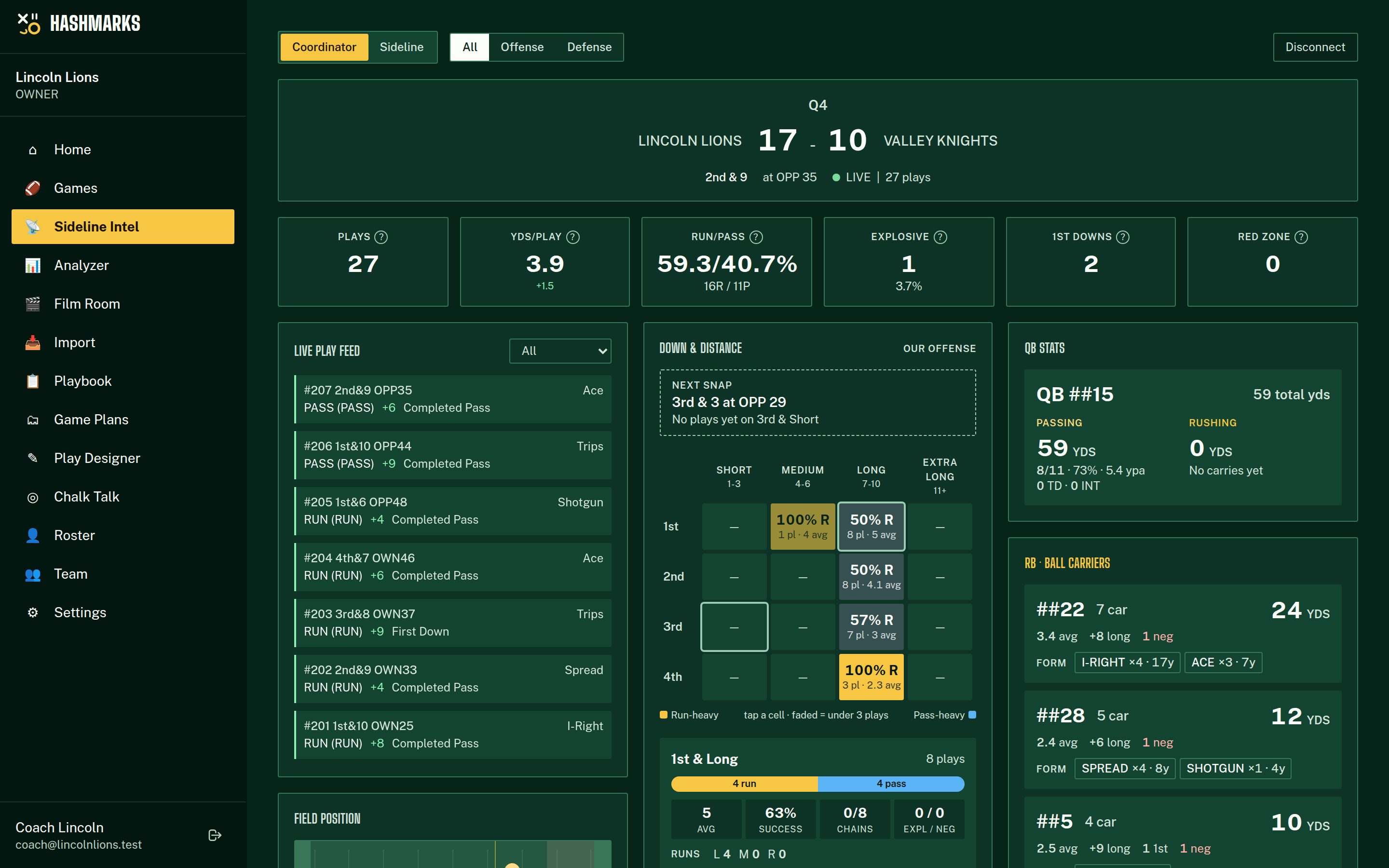This screenshot has width=1389, height=868.
Task: Click the Settings gear icon
Action: [x=33, y=612]
